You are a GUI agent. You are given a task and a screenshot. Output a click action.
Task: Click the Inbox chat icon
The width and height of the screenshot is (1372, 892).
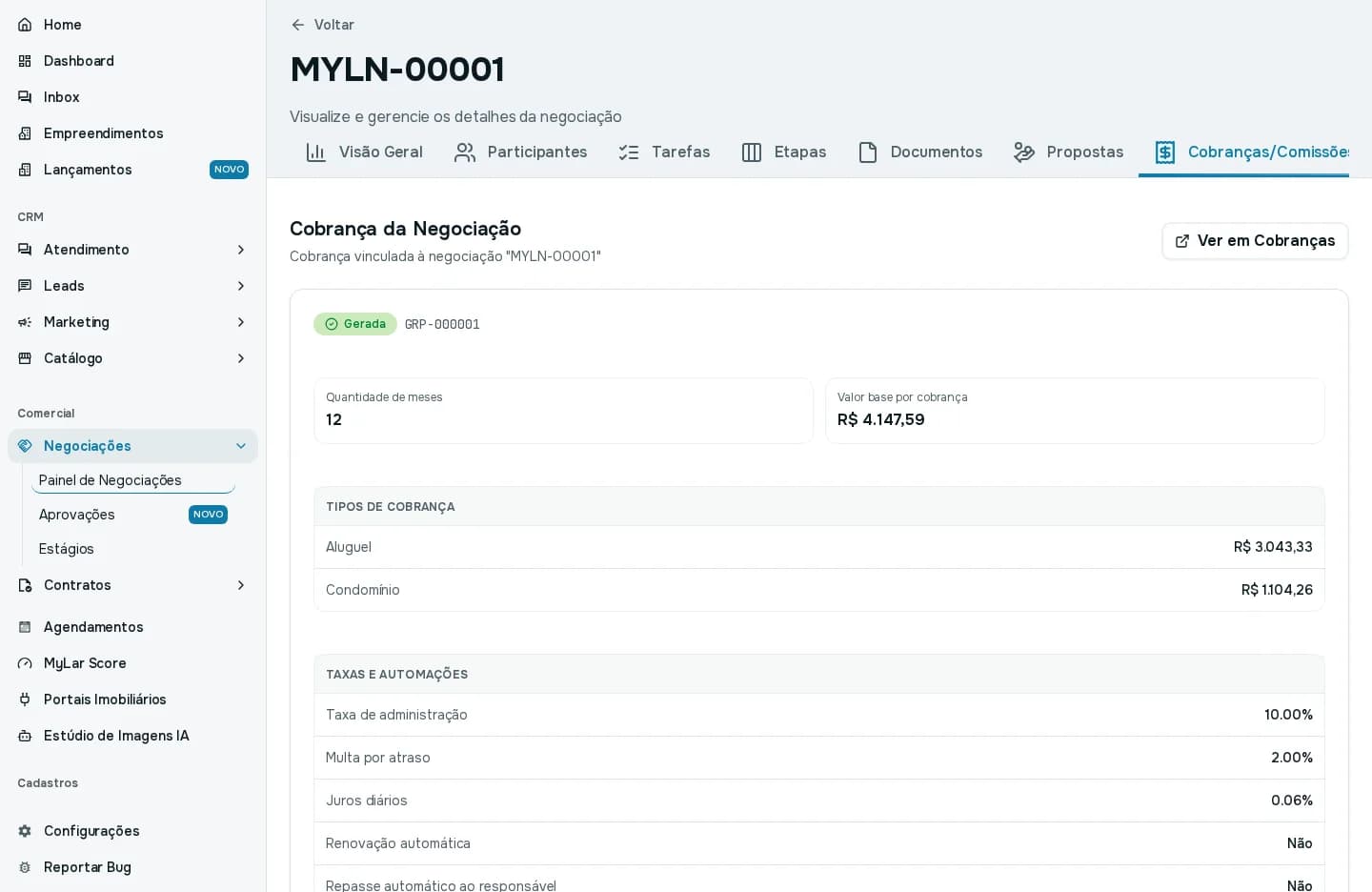25,97
